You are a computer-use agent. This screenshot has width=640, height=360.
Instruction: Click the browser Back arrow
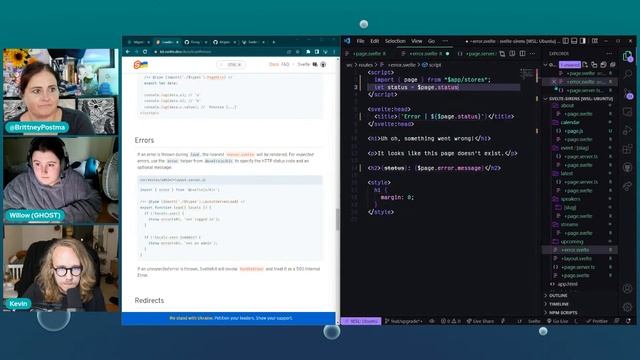[128, 52]
